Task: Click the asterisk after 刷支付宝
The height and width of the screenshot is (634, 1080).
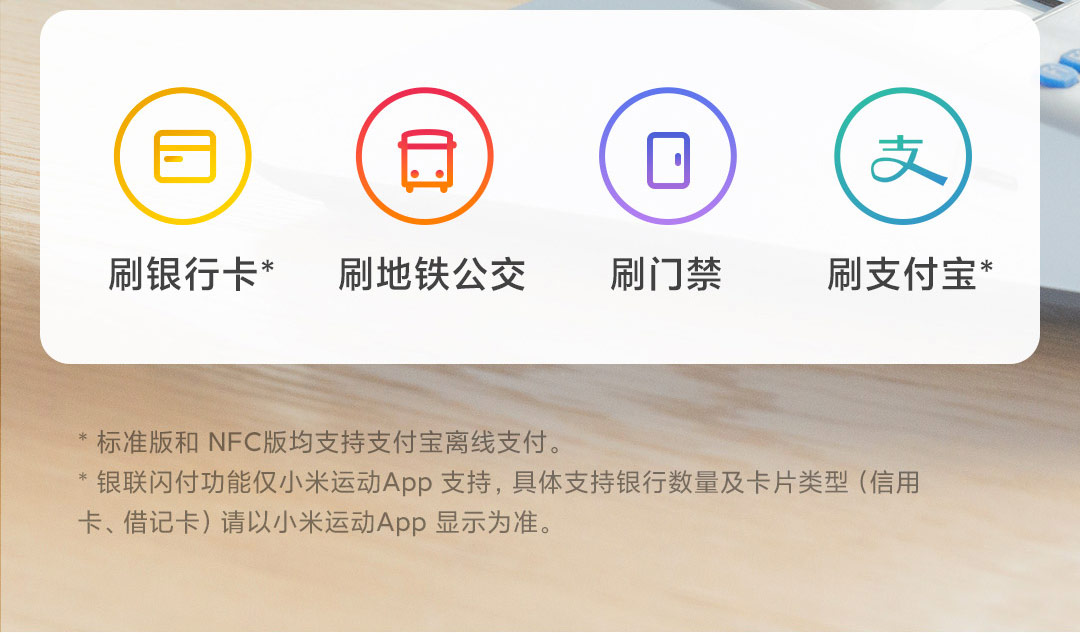Action: click(x=986, y=267)
